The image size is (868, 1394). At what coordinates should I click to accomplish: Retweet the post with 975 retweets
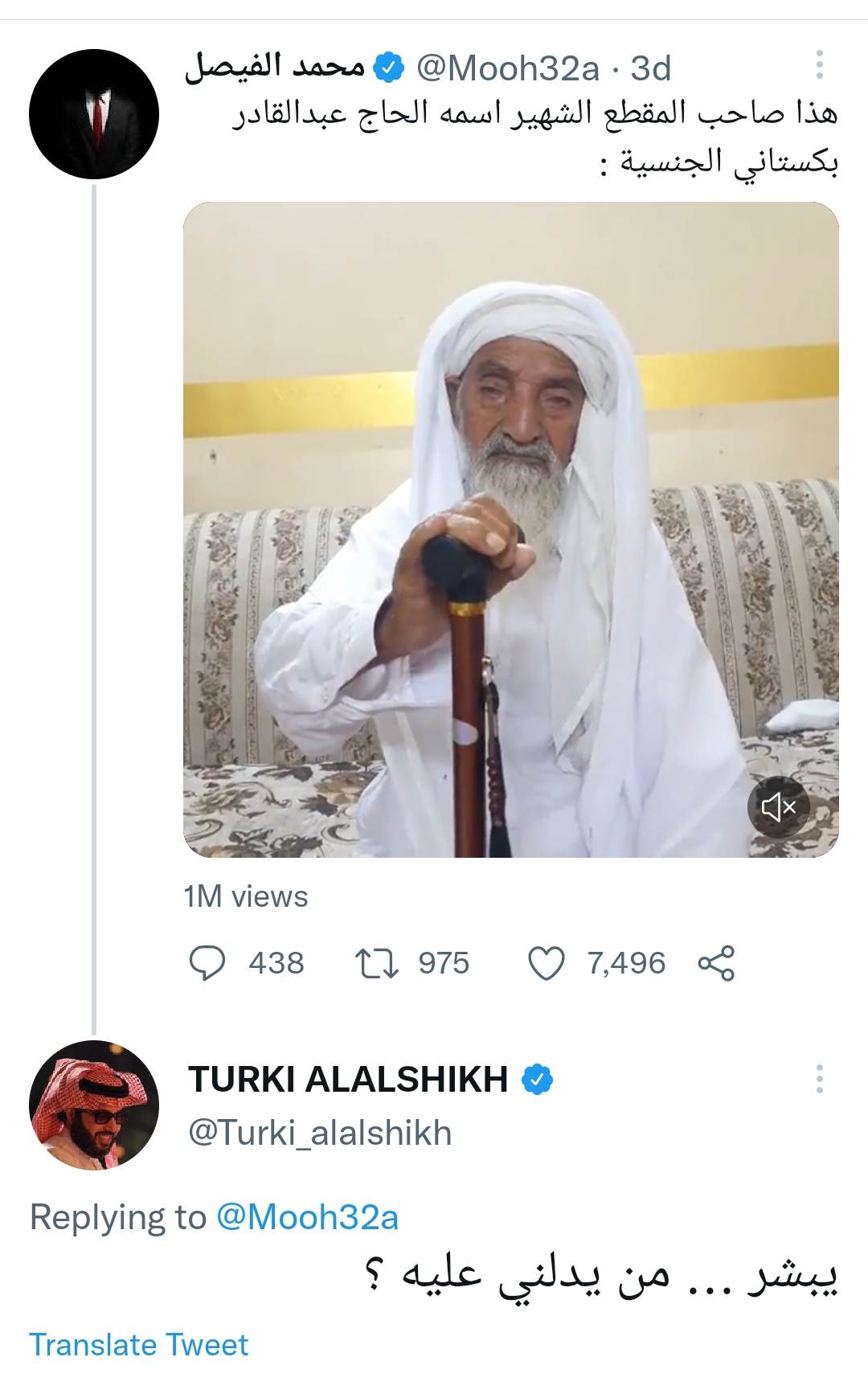pyautogui.click(x=377, y=963)
